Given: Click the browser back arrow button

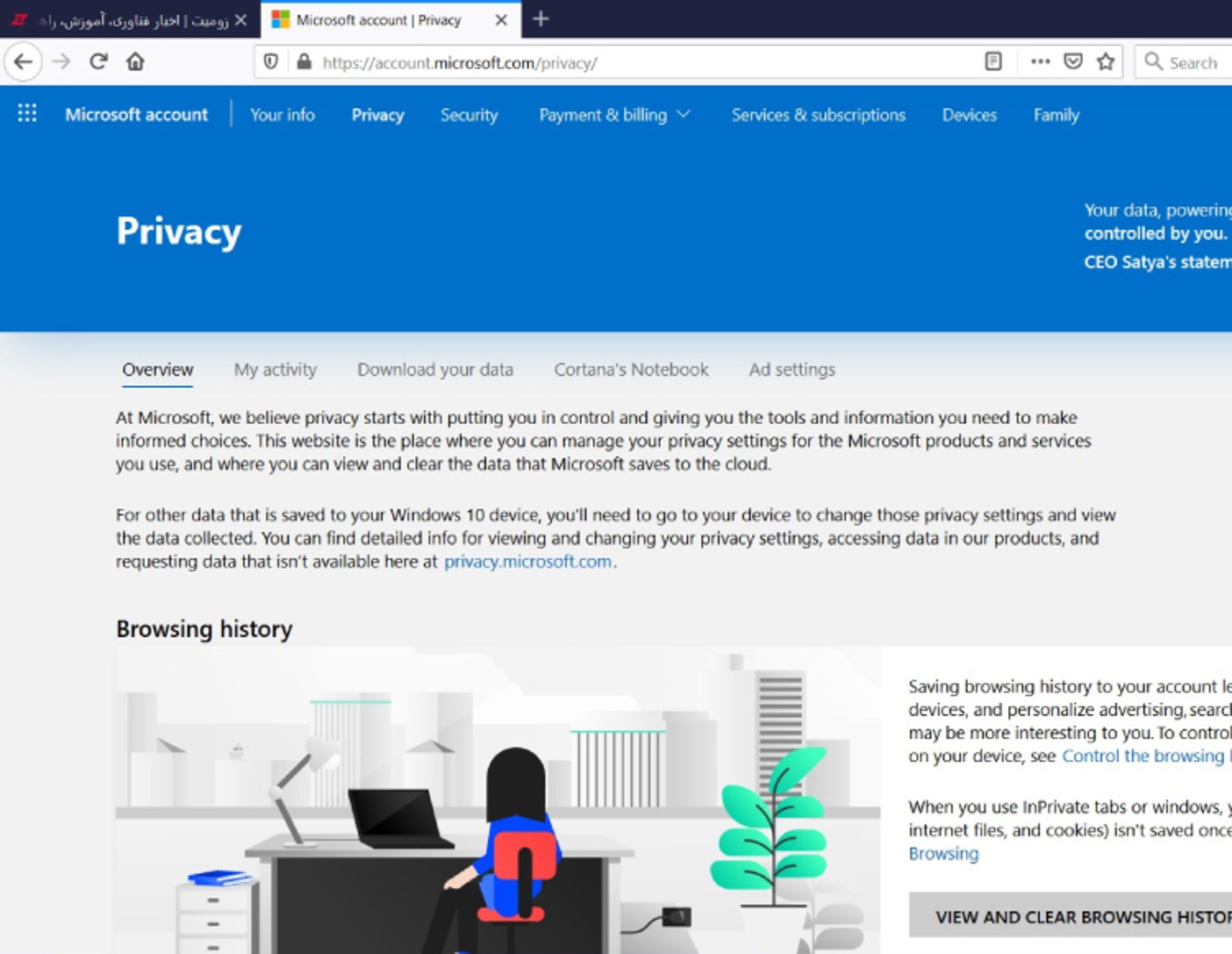Looking at the screenshot, I should tap(23, 62).
